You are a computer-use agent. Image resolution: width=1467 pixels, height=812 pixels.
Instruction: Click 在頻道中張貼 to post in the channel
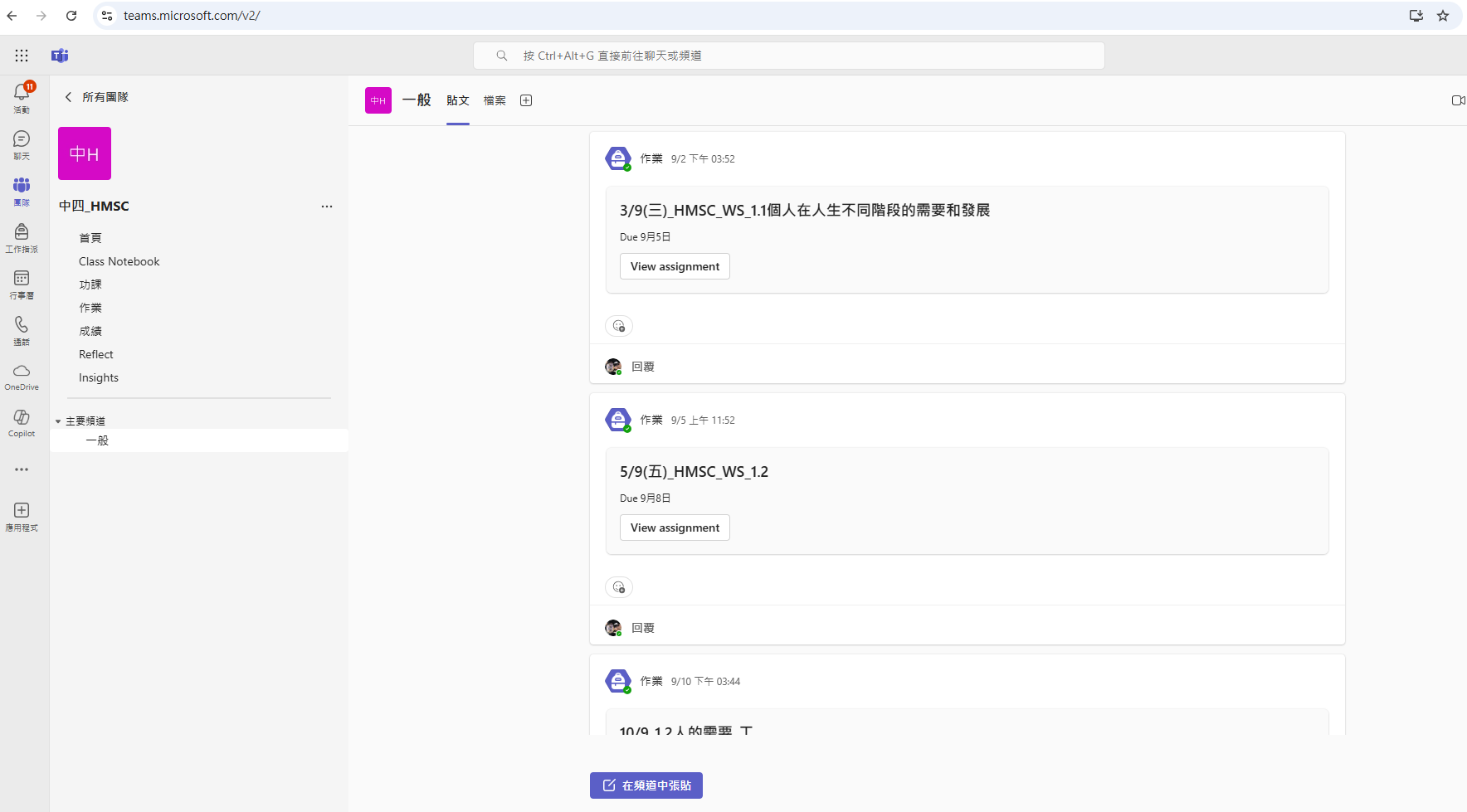(x=646, y=785)
